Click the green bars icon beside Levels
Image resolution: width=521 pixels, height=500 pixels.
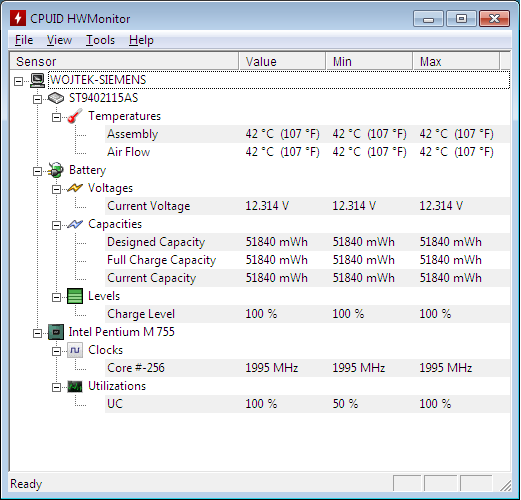[75, 296]
